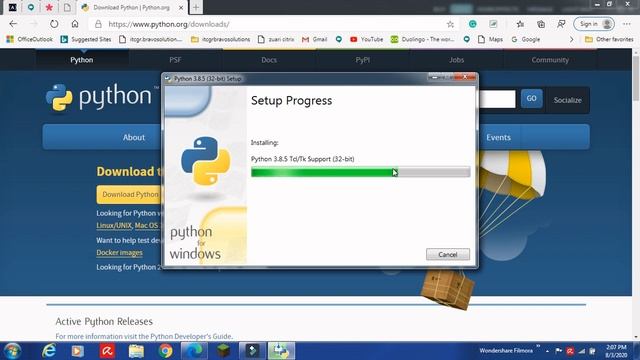640x360 pixels.
Task: Open the Avira antivirus taskbar icon
Action: [107, 351]
